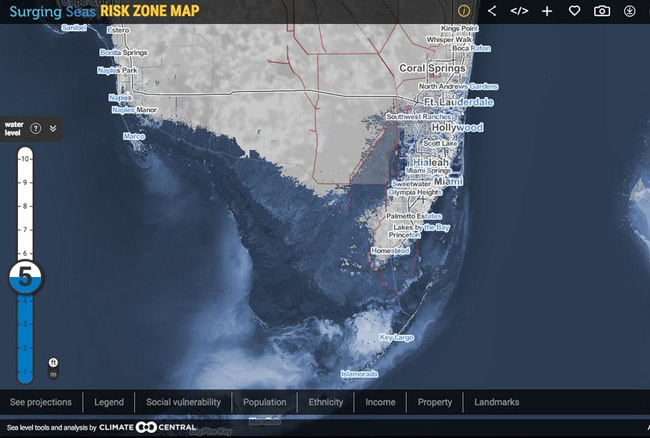The width and height of the screenshot is (650, 438).
Task: Open See projections tab
Action: coord(41,402)
